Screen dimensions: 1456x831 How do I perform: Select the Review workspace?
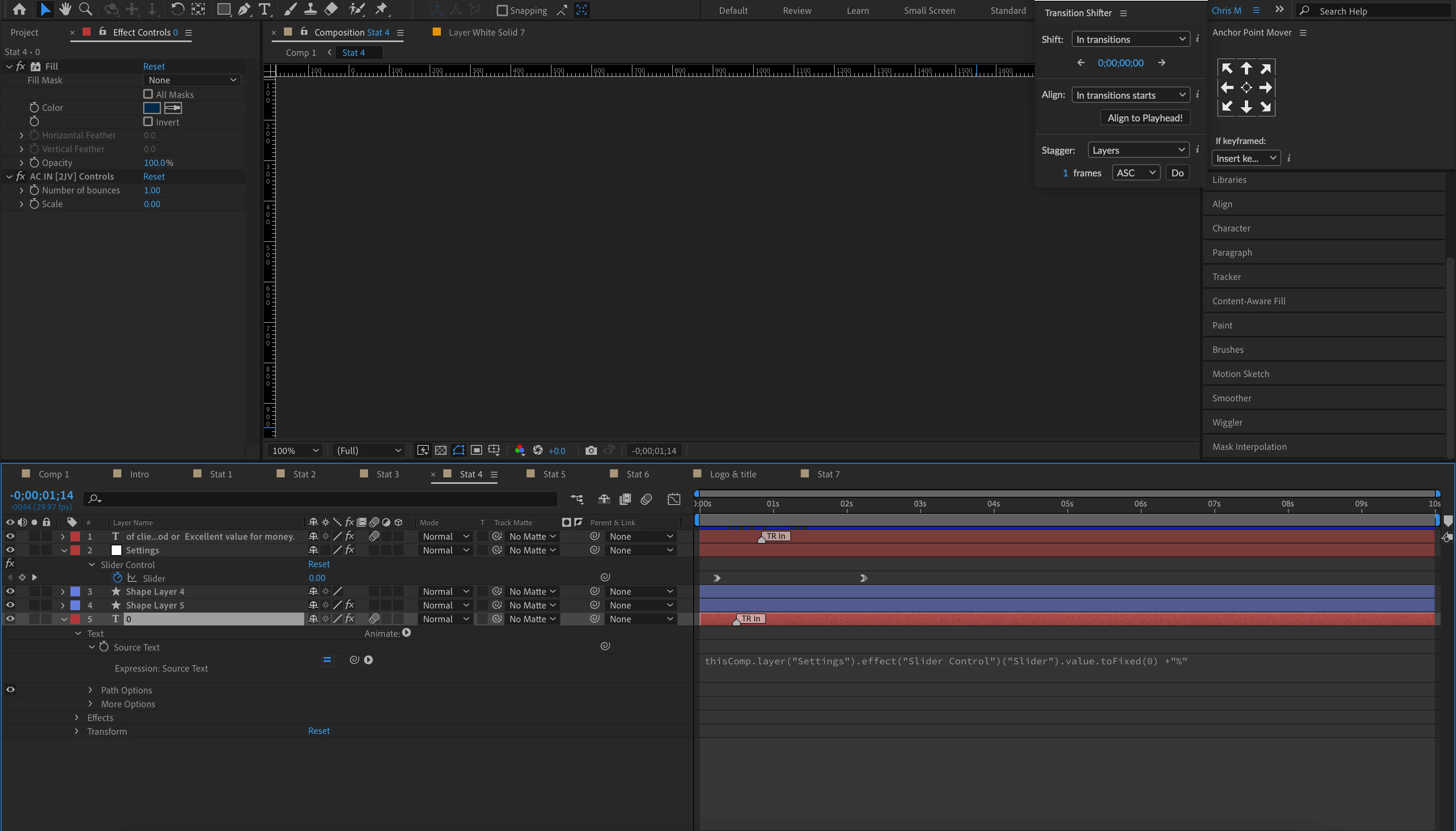[x=796, y=10]
